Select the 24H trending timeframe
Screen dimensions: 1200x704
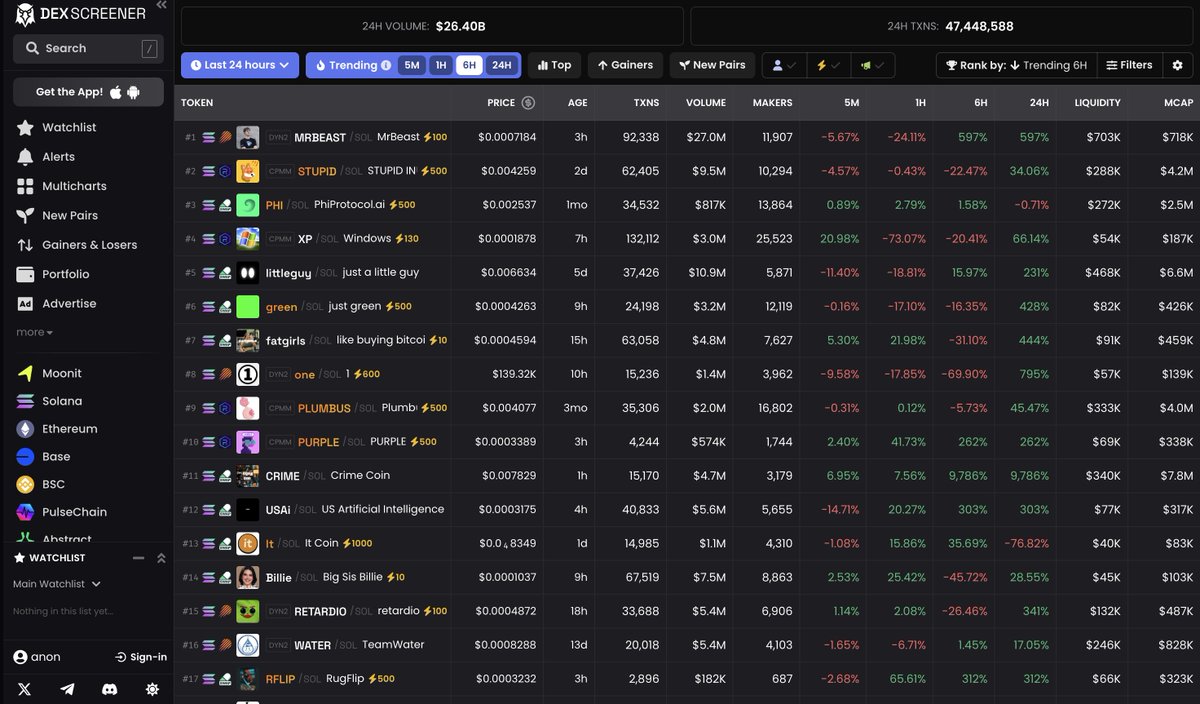point(501,65)
